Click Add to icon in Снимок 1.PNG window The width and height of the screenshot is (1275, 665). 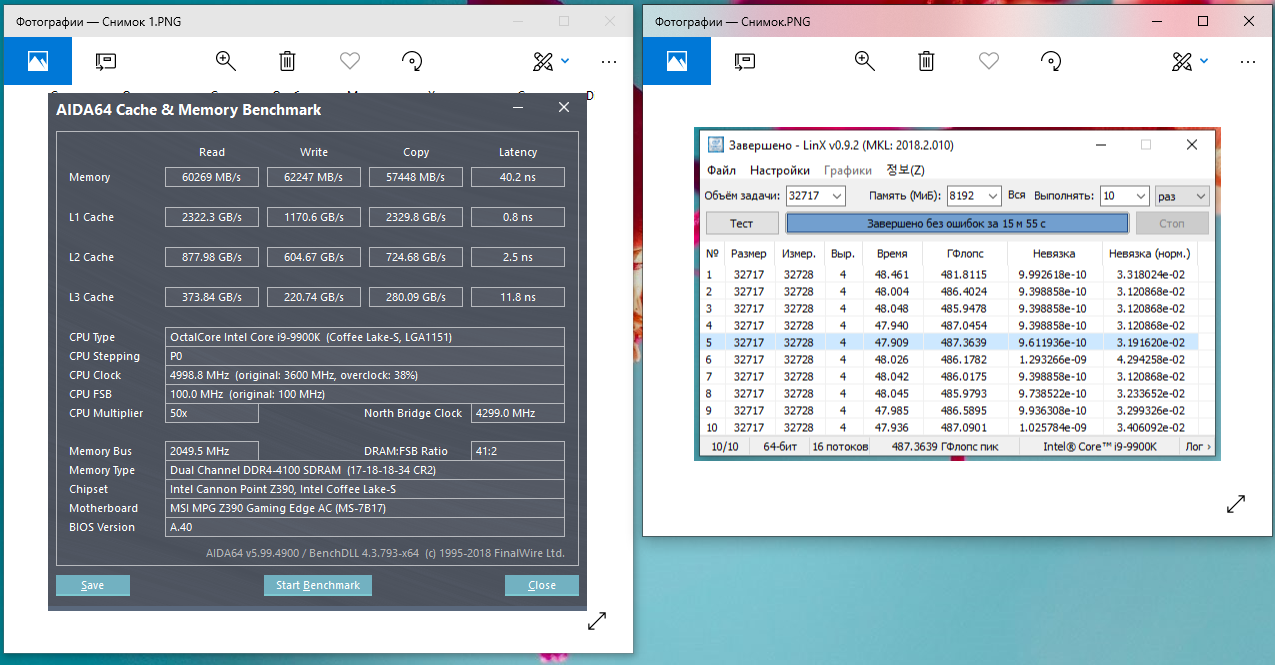click(x=105, y=61)
